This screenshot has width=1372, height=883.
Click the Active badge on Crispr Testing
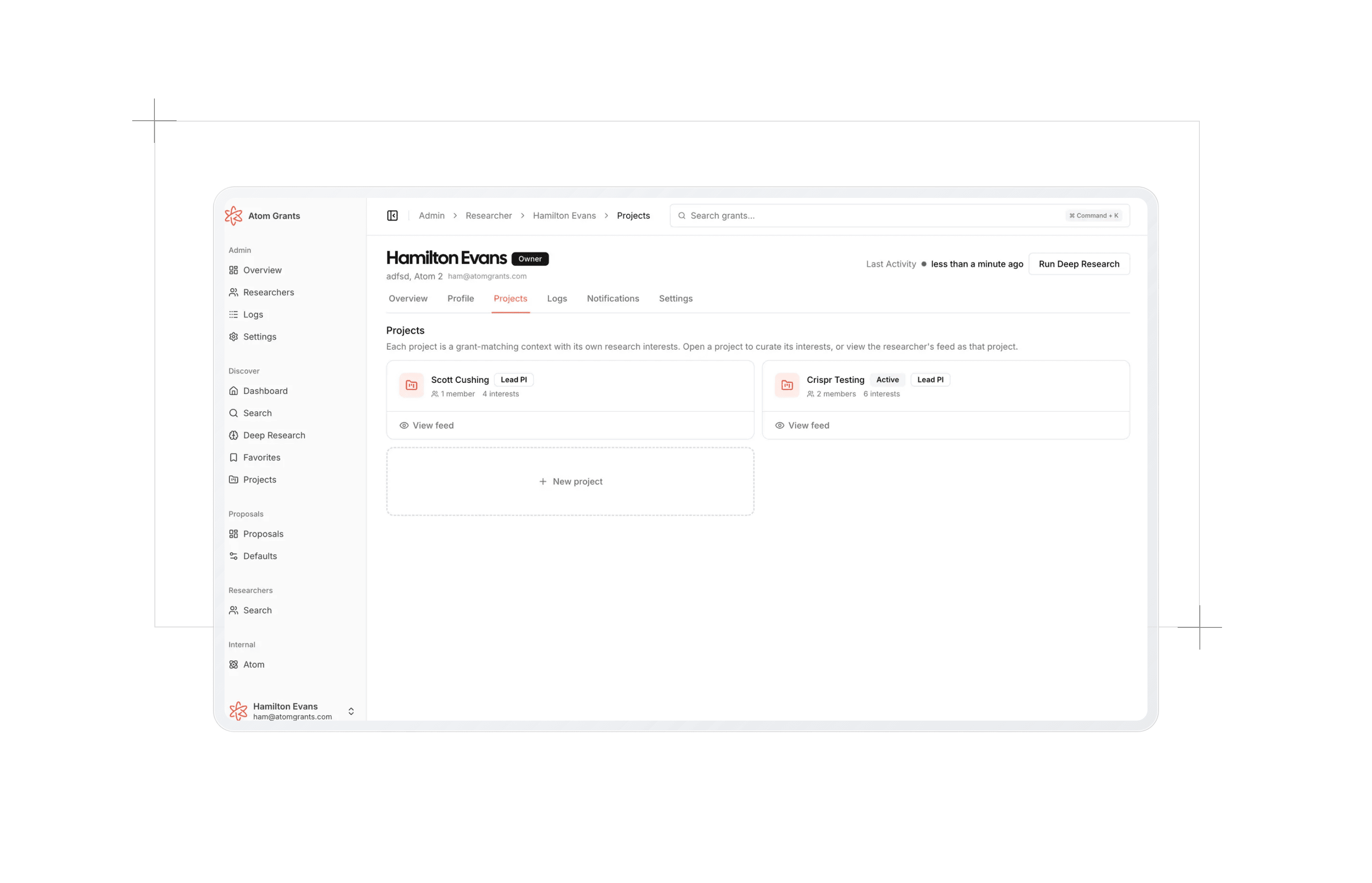tap(887, 379)
